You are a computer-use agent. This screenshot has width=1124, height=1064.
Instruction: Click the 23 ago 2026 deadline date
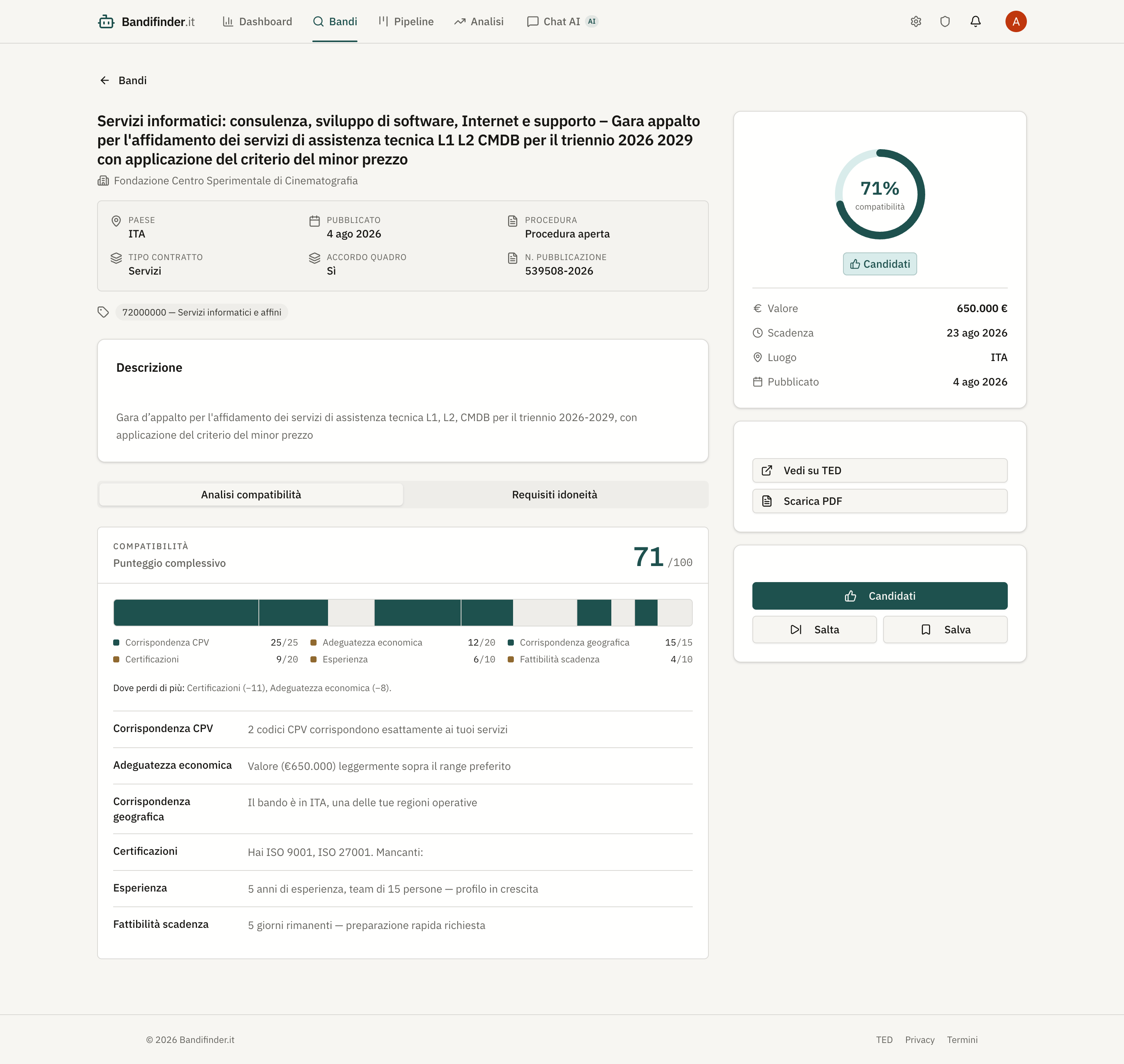[977, 333]
